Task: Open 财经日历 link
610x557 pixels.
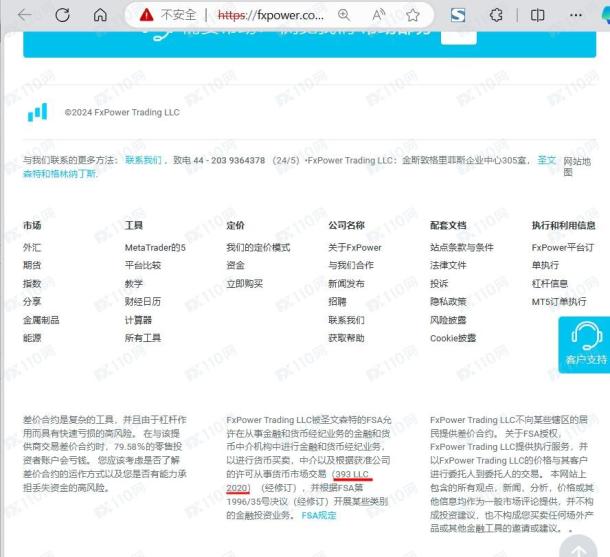Action: pyautogui.click(x=143, y=301)
